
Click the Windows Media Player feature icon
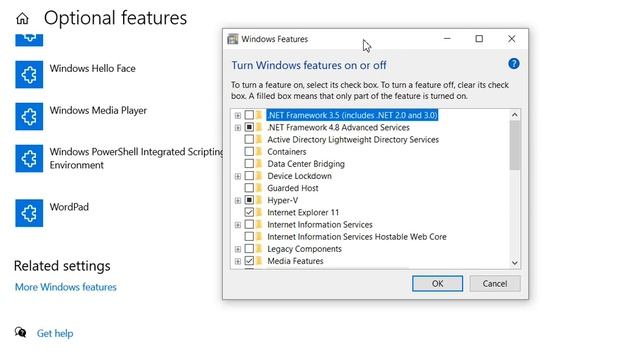coord(29,117)
